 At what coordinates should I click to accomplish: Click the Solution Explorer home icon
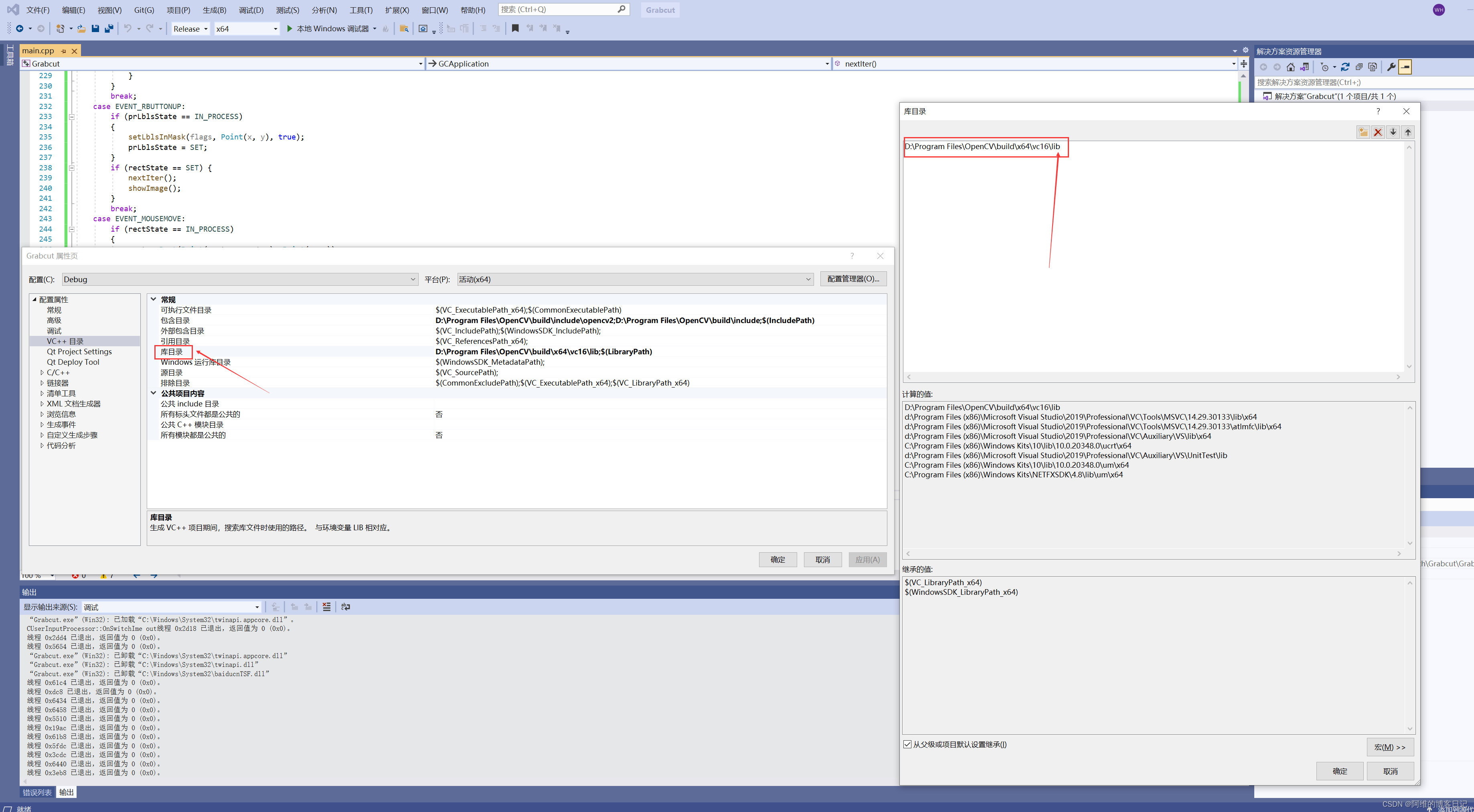pos(1290,67)
